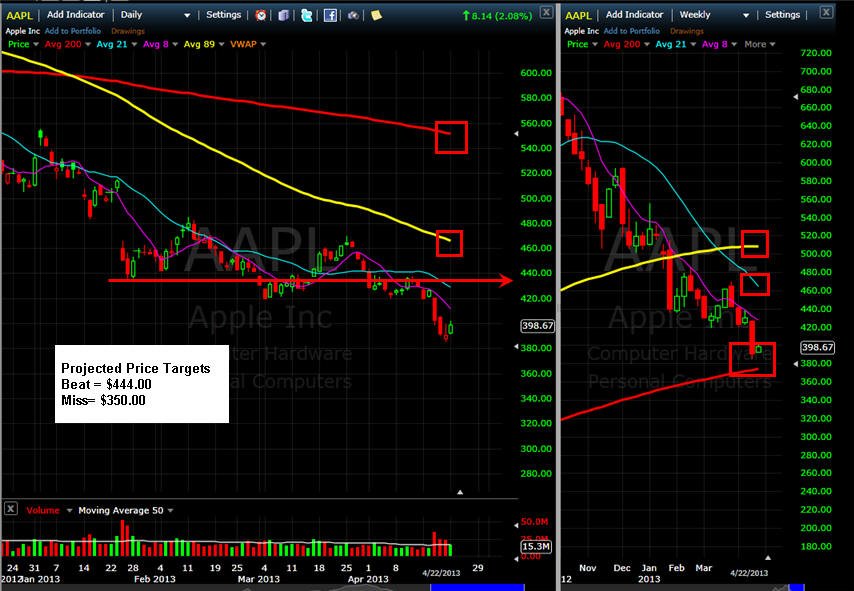Screen dimensions: 854x591
Task: Click the Nov label on weekly time axis
Action: (588, 568)
